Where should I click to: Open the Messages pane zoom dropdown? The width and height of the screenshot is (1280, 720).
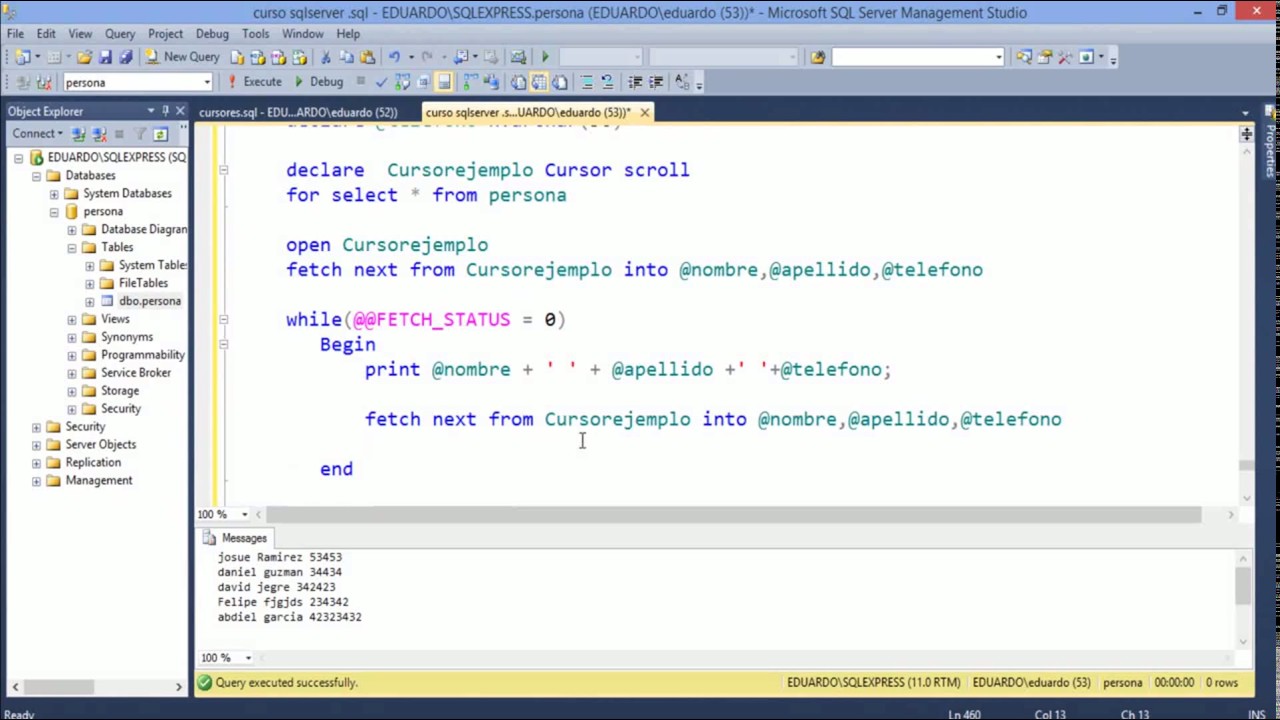pos(248,658)
